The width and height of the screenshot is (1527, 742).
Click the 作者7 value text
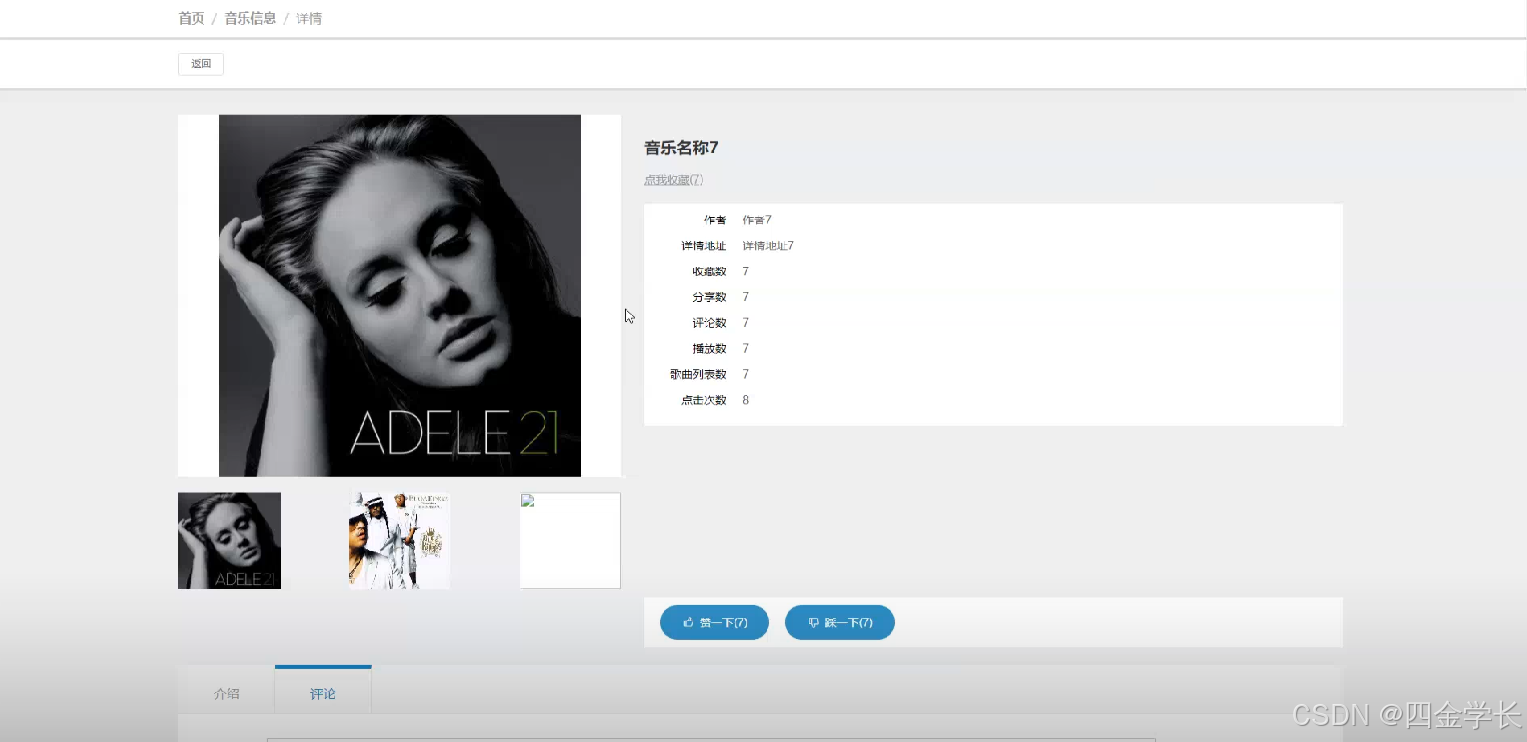coord(757,220)
